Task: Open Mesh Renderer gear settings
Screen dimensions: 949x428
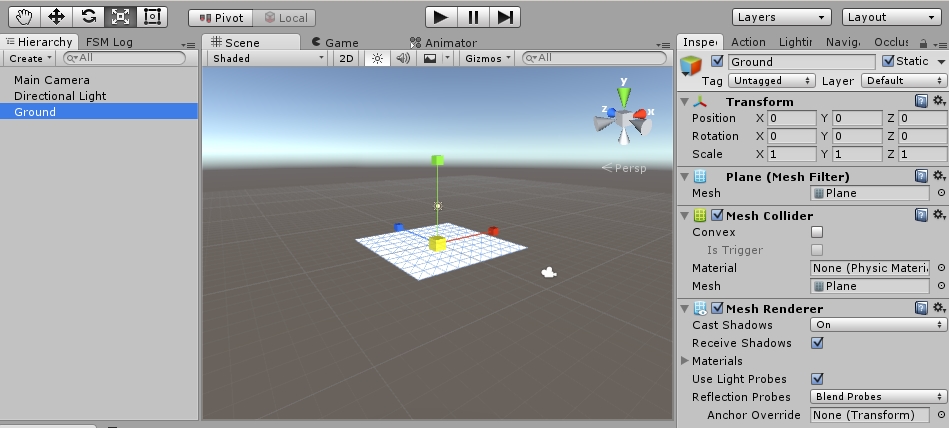Action: click(x=939, y=308)
